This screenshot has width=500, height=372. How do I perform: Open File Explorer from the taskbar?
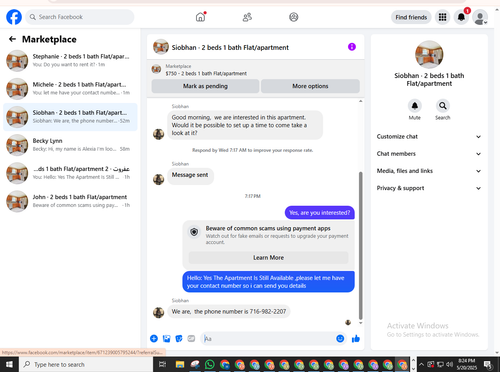tap(180, 364)
